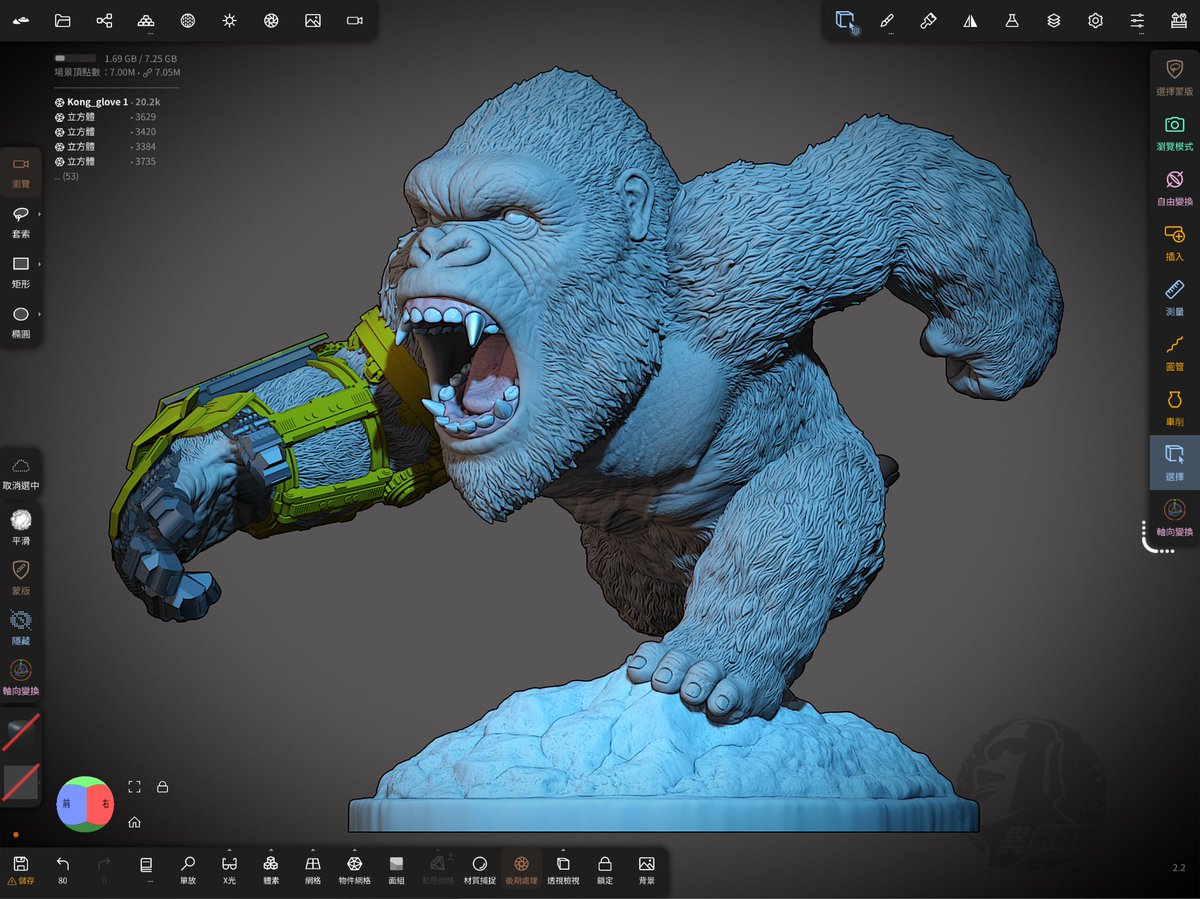Image resolution: width=1200 pixels, height=899 pixels.
Task: Toggle 網格 grid display
Action: pyautogui.click(x=313, y=869)
